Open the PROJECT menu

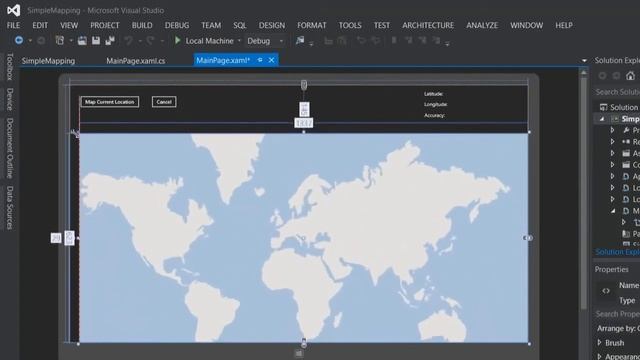[105, 25]
